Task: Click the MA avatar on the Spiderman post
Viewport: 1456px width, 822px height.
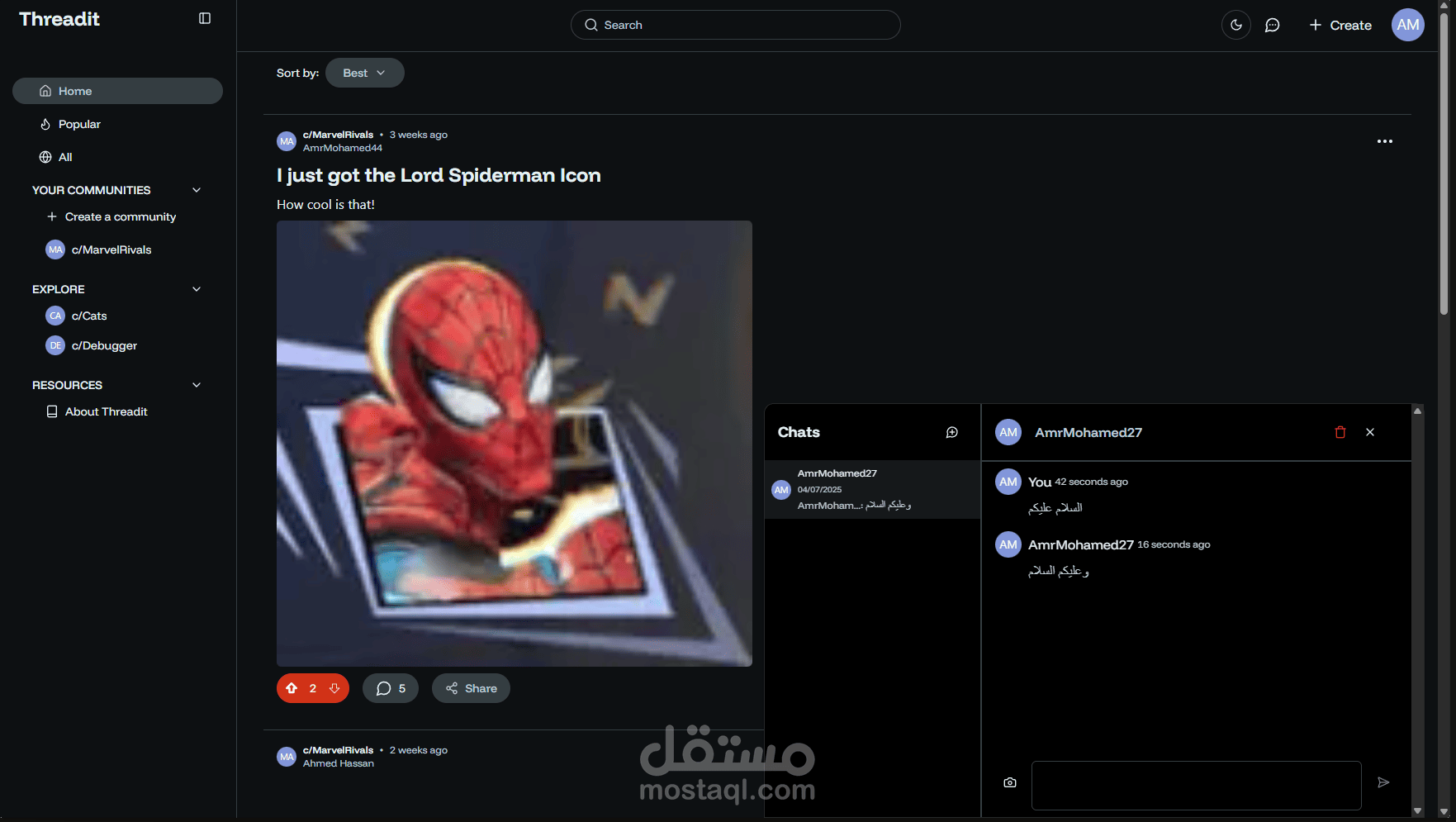Action: pos(287,141)
